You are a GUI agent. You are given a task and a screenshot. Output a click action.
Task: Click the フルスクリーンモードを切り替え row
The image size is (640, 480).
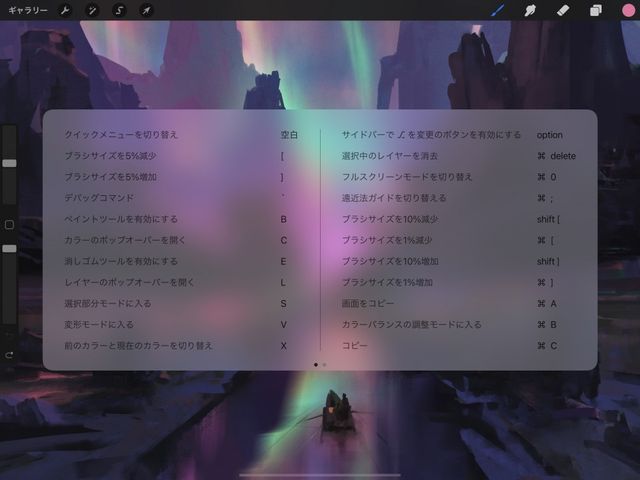(x=459, y=177)
